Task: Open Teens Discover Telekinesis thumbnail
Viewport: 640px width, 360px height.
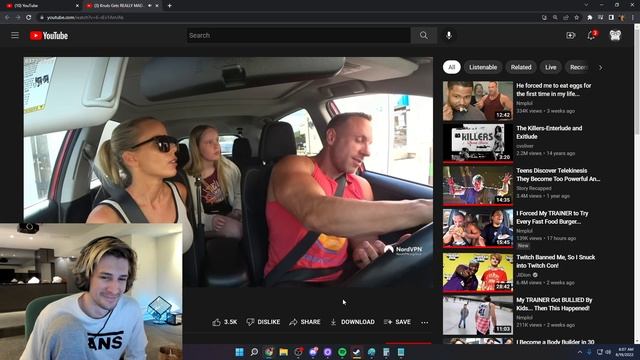Action: point(478,185)
